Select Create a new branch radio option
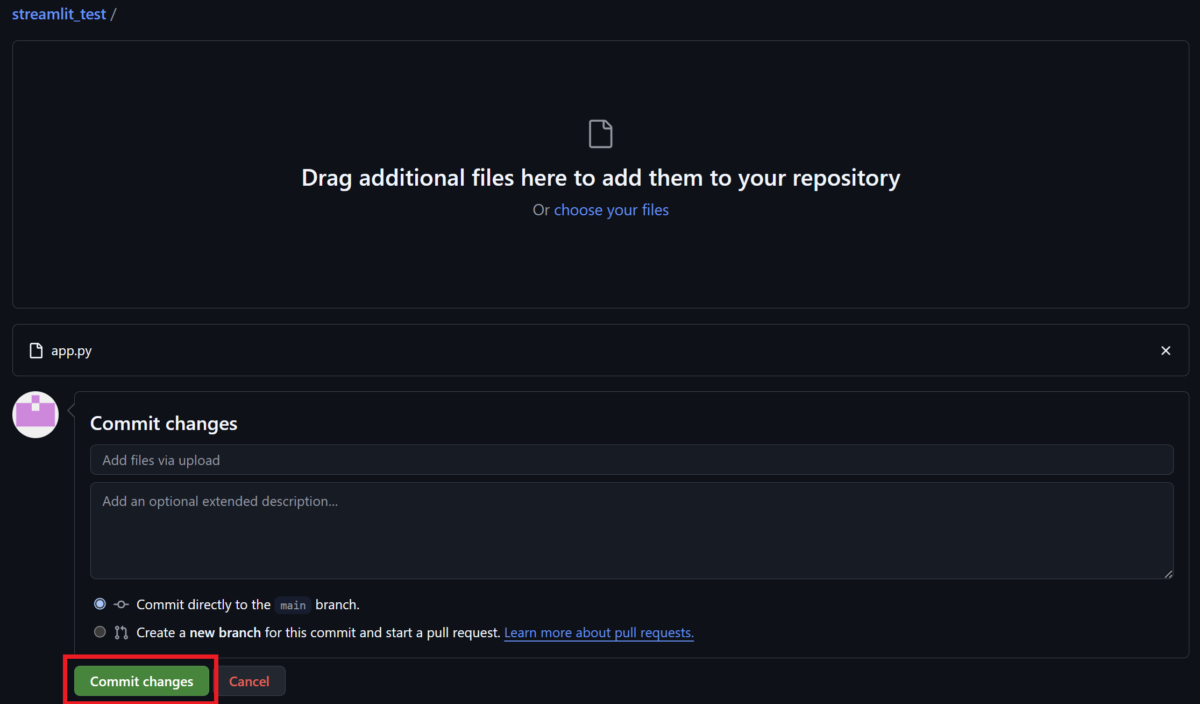 (100, 632)
